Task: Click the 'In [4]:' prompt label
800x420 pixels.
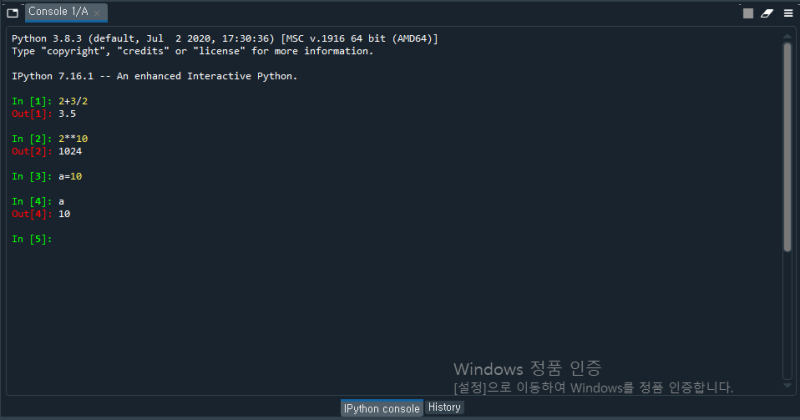Action: pyautogui.click(x=32, y=202)
